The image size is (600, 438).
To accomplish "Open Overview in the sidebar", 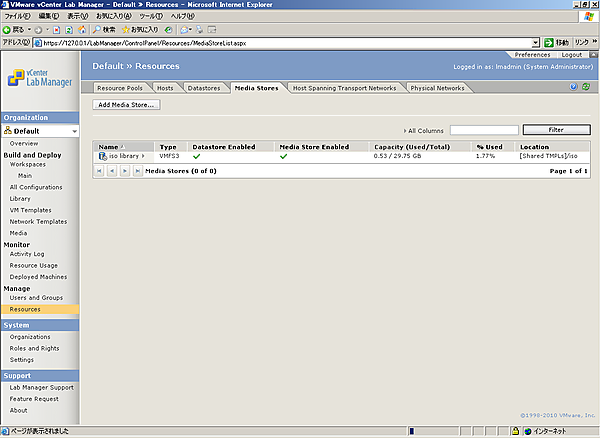I will tap(24, 143).
